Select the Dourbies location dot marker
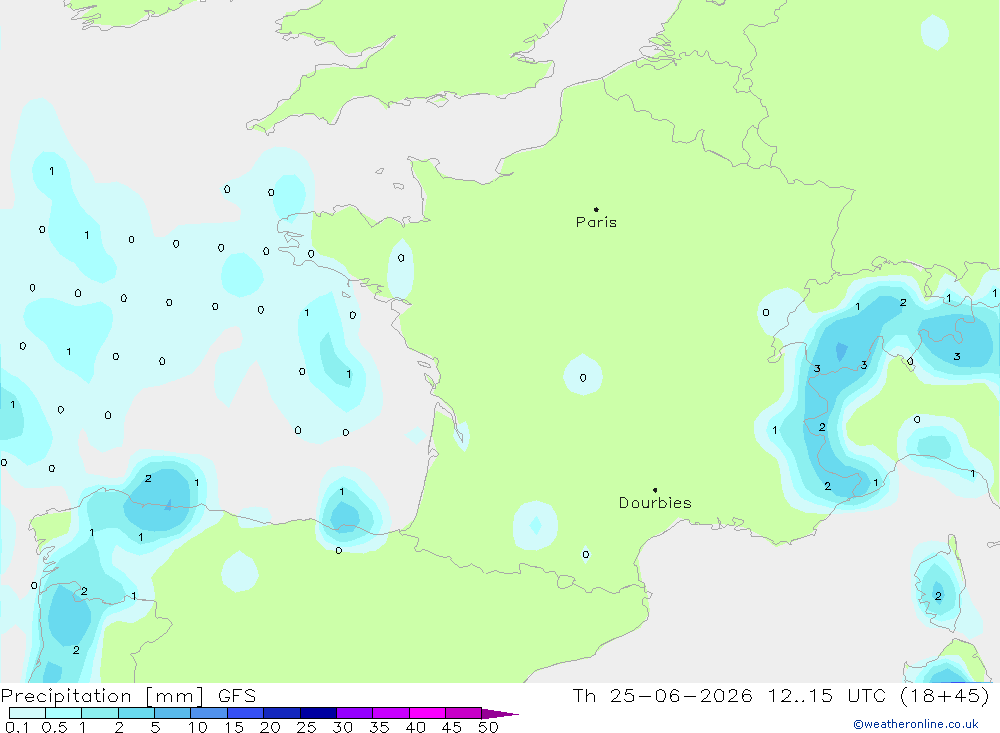Screen dimensions: 1000x733 [x=655, y=490]
